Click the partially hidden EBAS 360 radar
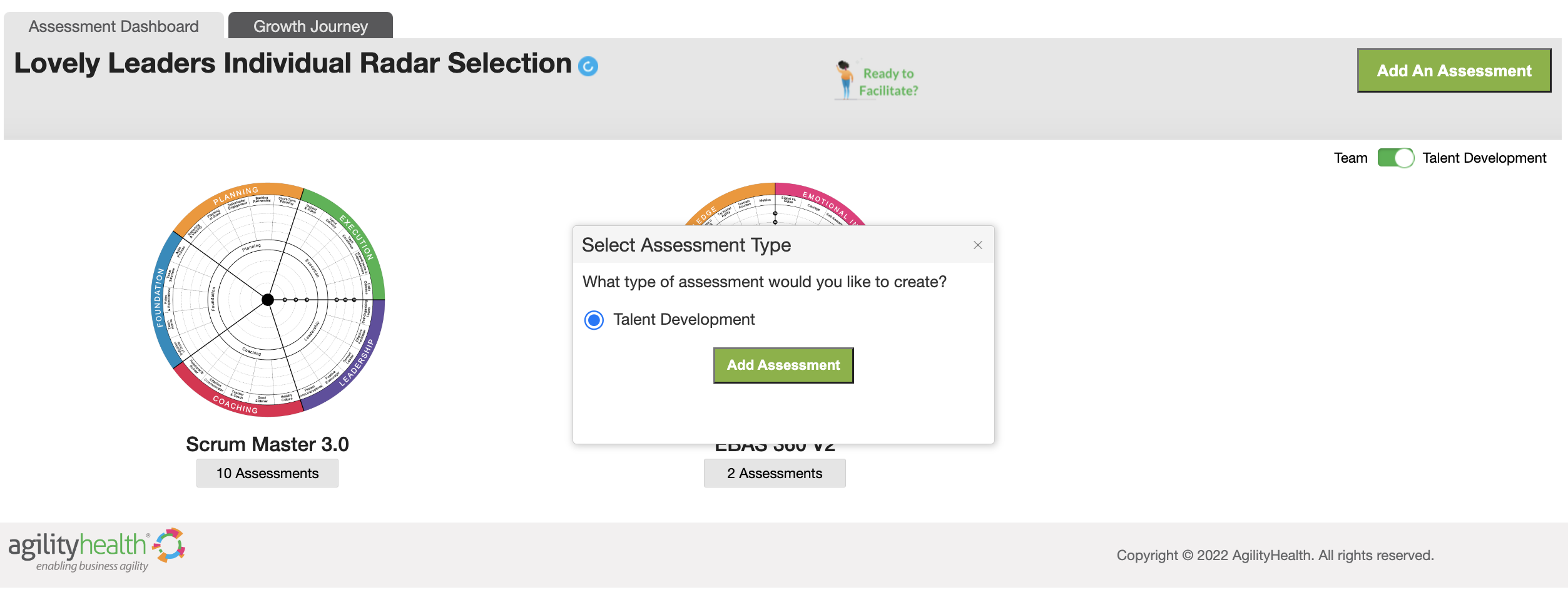The height and width of the screenshot is (592, 1568). [x=775, y=204]
